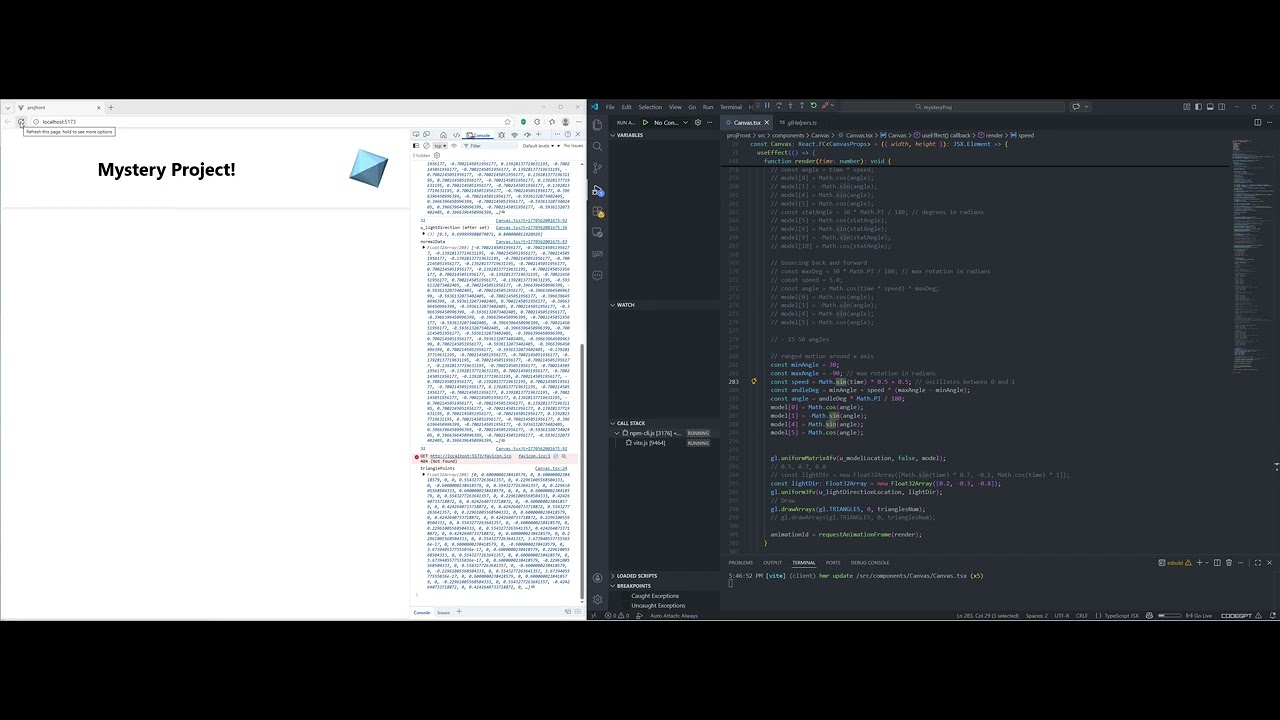Click Step Out in debug toolbar
The image size is (1280, 720).
(x=802, y=105)
